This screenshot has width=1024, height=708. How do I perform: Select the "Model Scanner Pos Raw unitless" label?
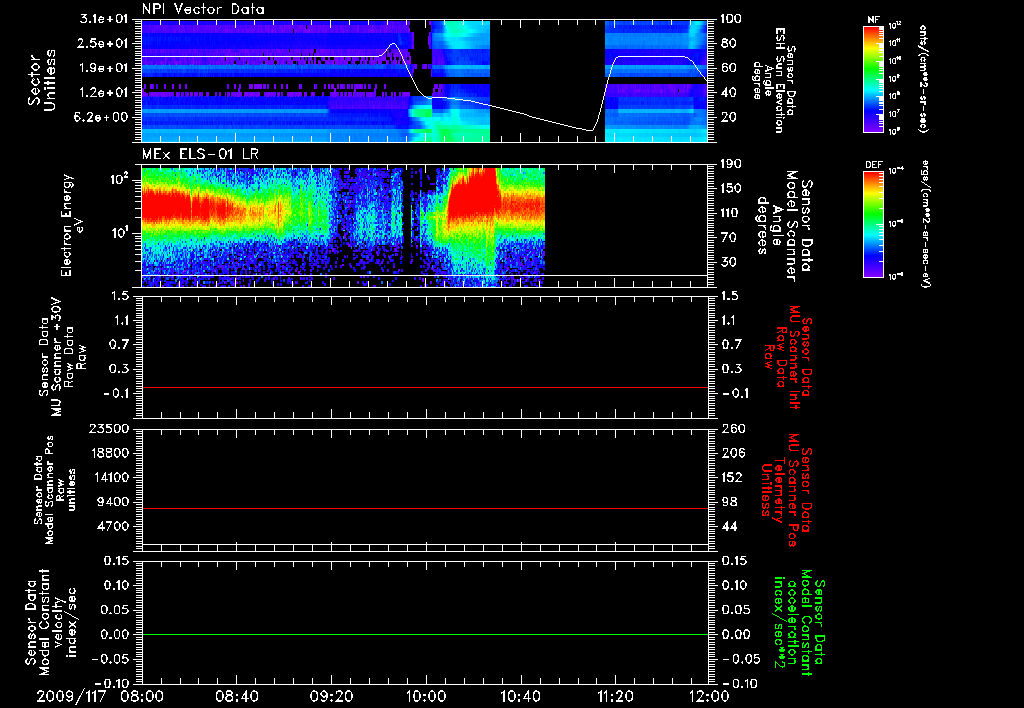point(55,490)
